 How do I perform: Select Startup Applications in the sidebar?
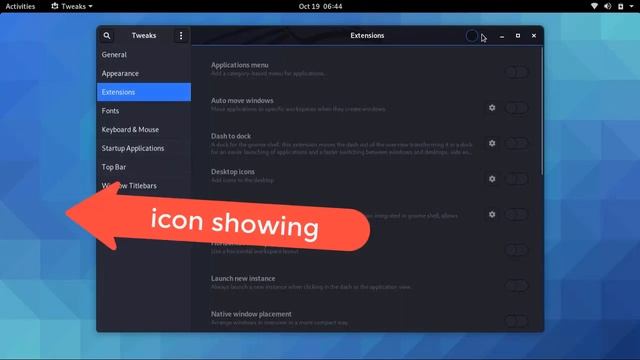144,148
